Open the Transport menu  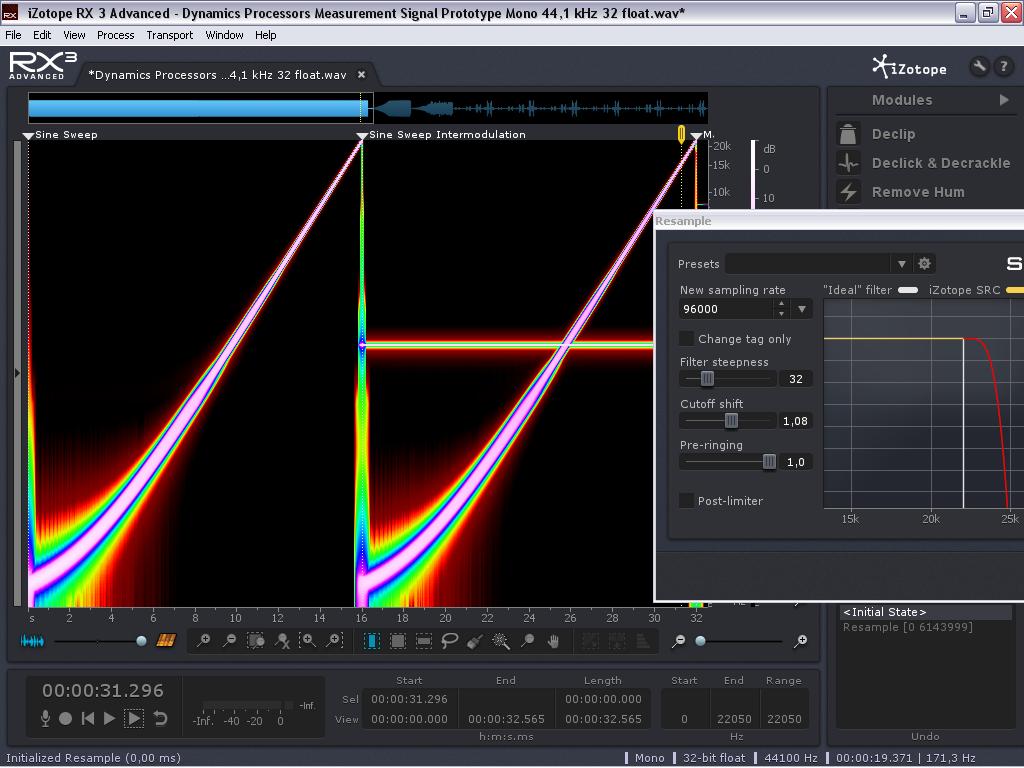pyautogui.click(x=169, y=35)
